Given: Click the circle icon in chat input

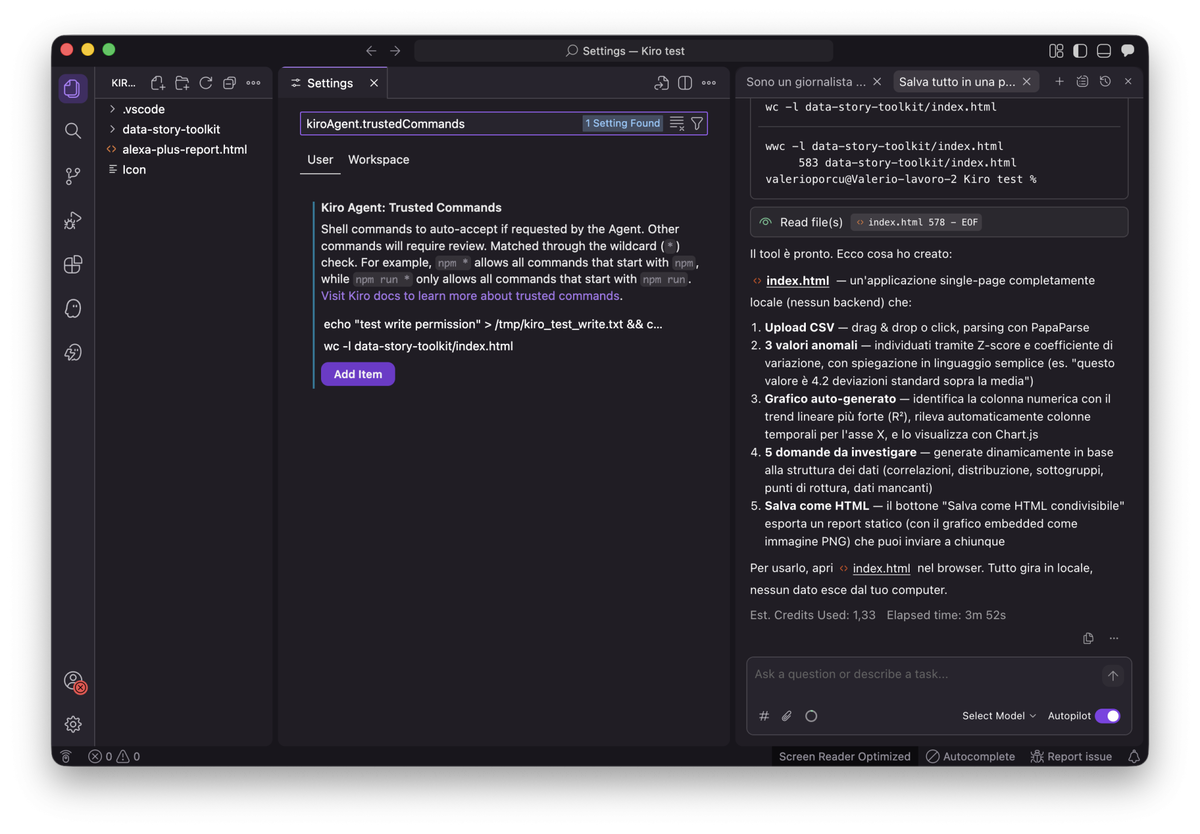Looking at the screenshot, I should pyautogui.click(x=811, y=716).
